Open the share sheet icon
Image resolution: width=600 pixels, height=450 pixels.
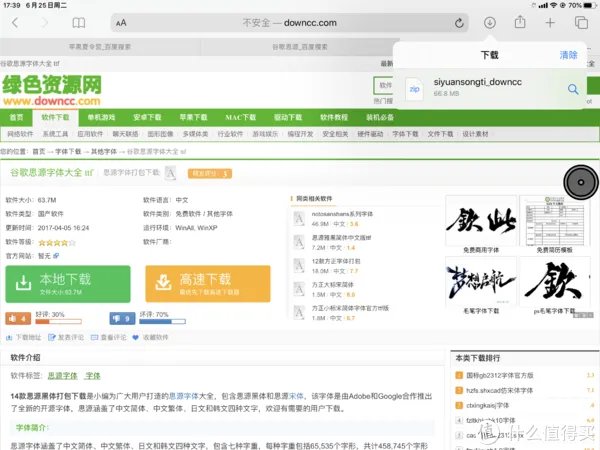pos(520,22)
